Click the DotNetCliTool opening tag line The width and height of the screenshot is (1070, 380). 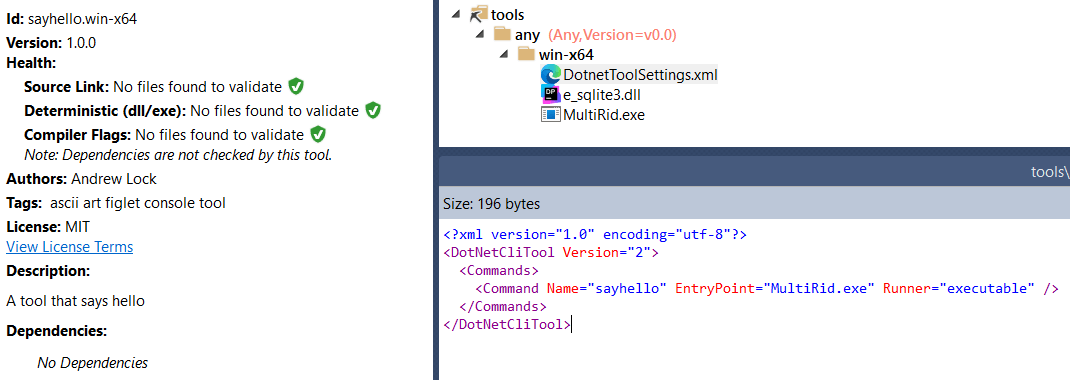point(551,252)
